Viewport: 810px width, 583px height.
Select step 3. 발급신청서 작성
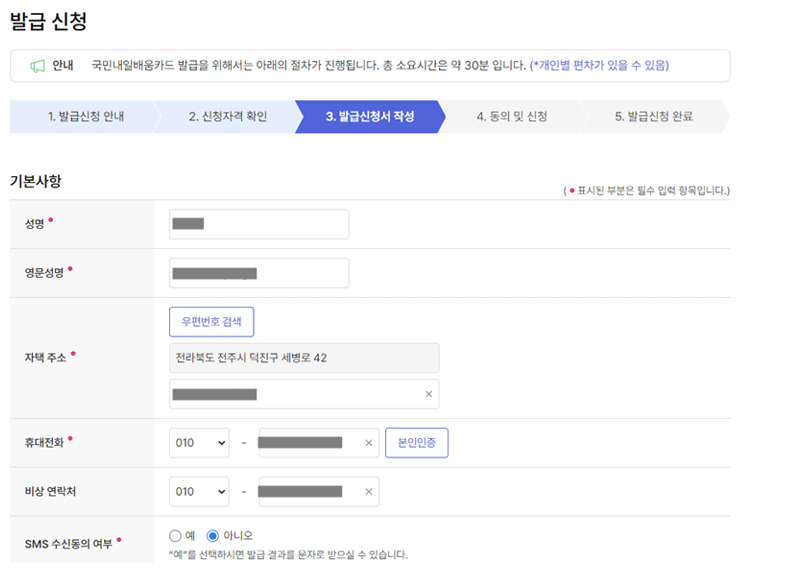point(370,117)
